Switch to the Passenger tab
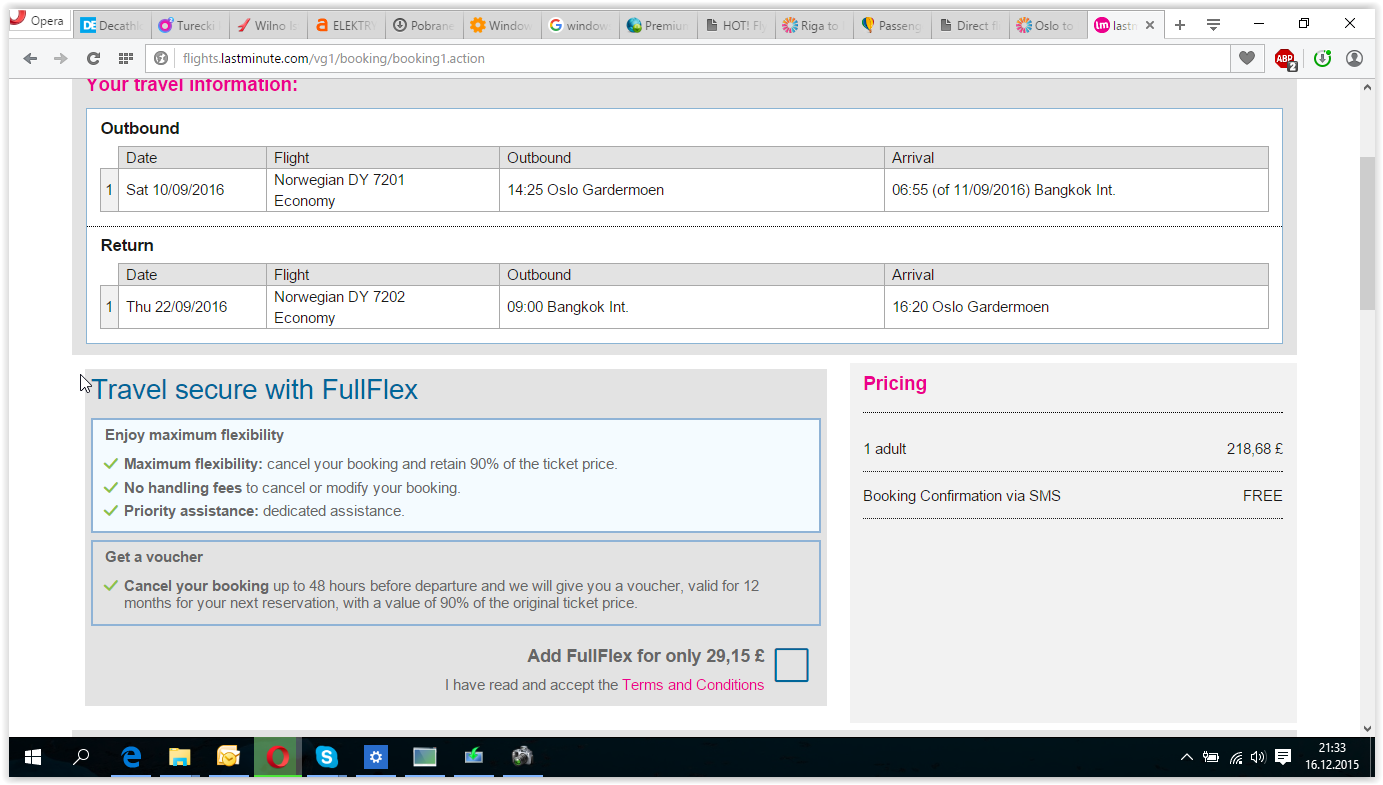 891,26
